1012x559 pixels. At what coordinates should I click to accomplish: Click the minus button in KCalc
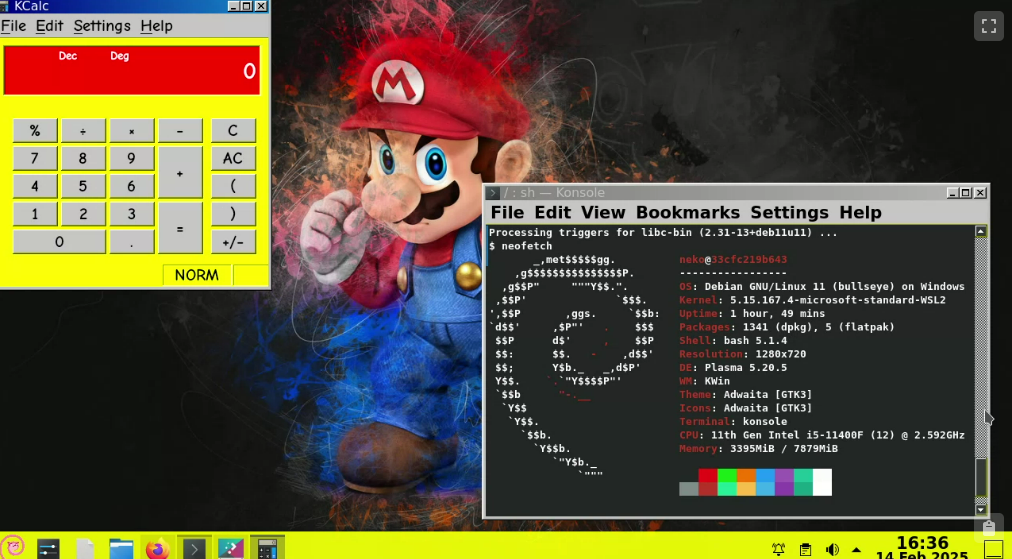click(180, 131)
